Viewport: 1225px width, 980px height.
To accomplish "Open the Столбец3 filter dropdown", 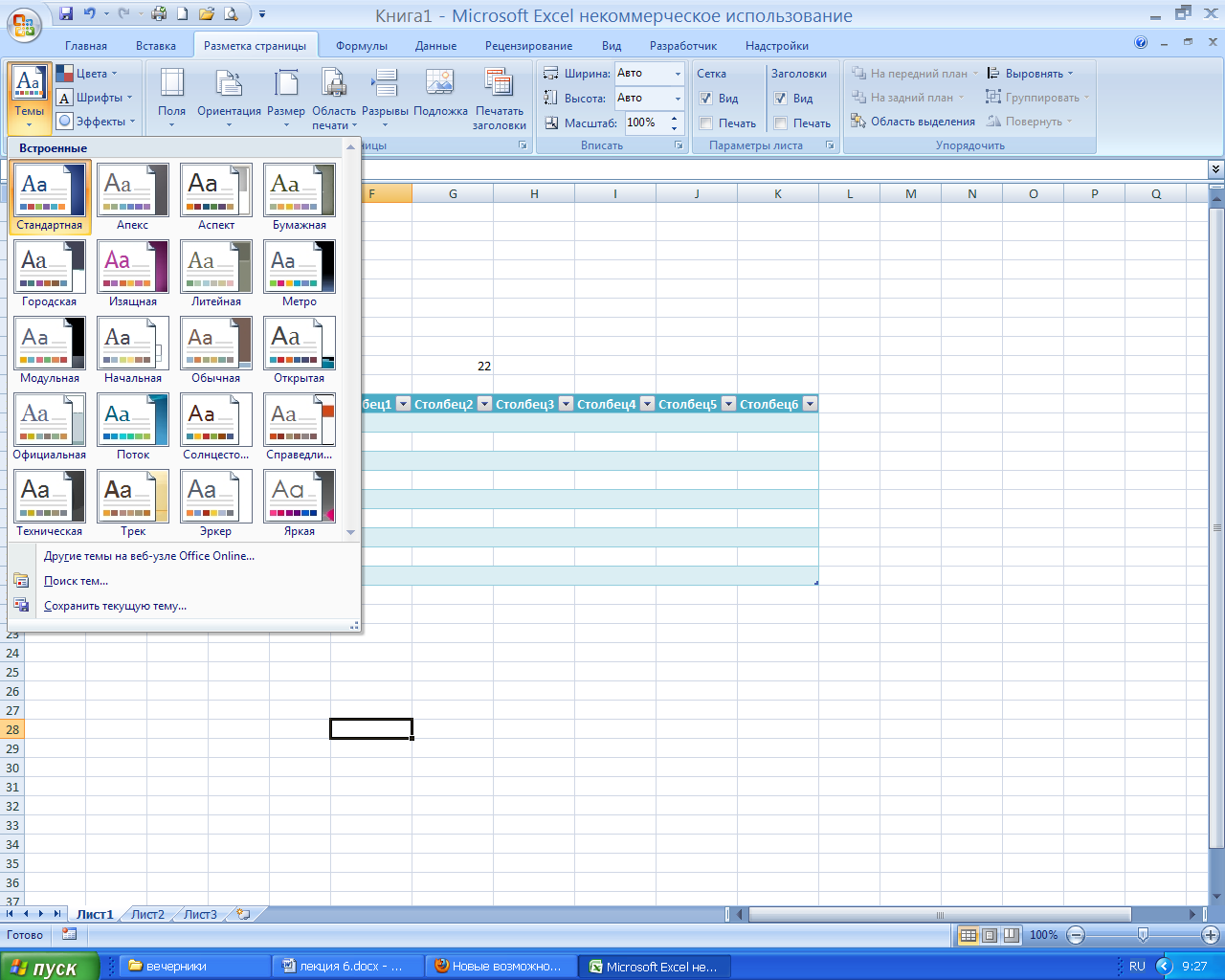I will pyautogui.click(x=566, y=404).
